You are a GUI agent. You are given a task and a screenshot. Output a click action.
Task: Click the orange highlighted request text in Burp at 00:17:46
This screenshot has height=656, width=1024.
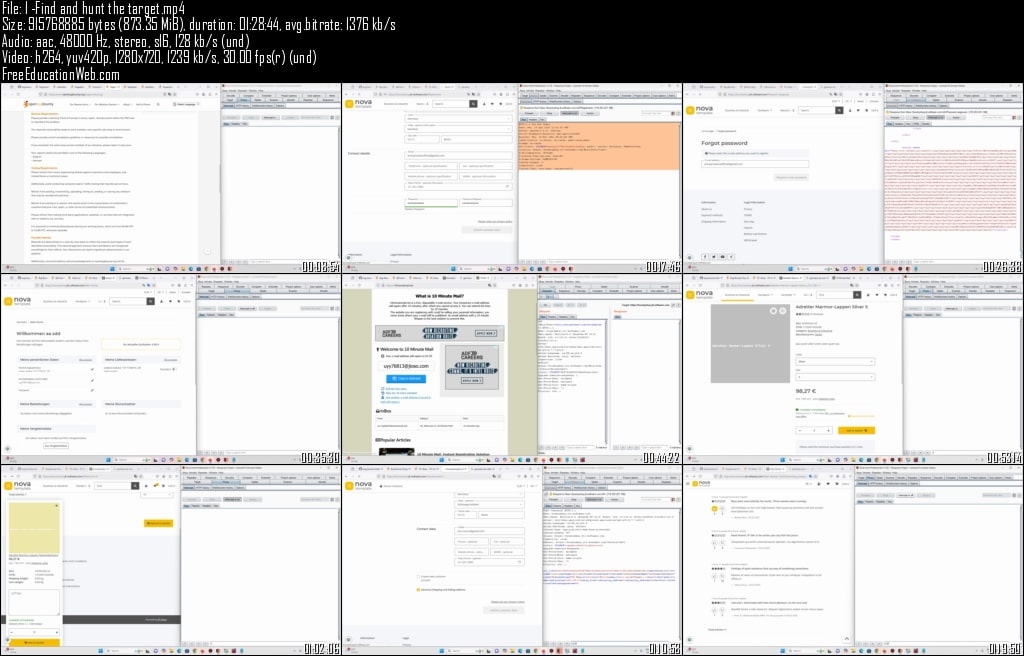(x=599, y=147)
